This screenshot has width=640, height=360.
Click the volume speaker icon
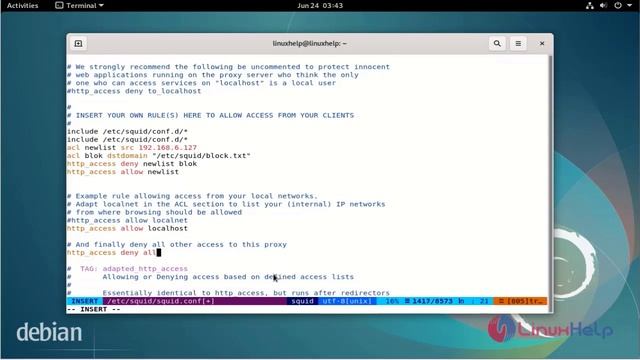[603, 5]
